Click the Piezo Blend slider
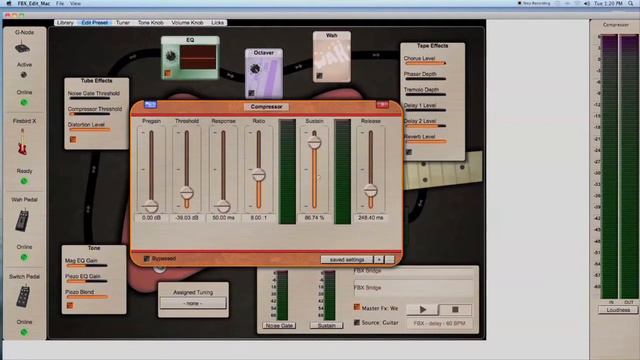Image resolution: width=640 pixels, height=360 pixels. (87, 297)
